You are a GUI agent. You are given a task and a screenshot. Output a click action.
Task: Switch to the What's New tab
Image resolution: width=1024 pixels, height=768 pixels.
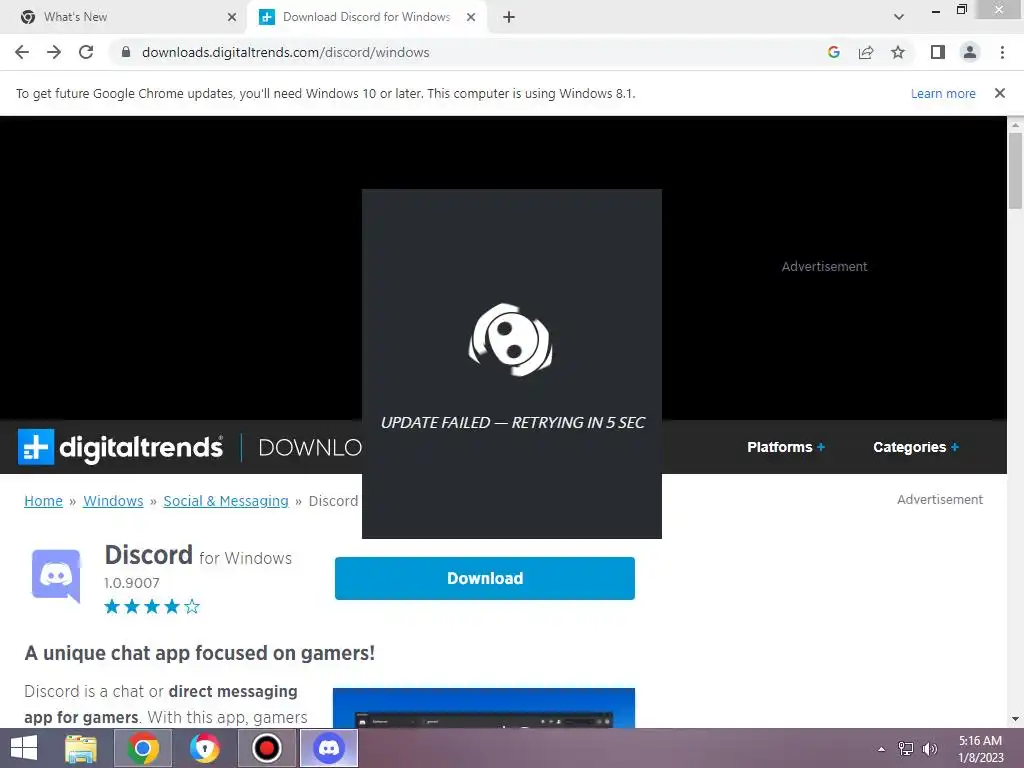(124, 17)
